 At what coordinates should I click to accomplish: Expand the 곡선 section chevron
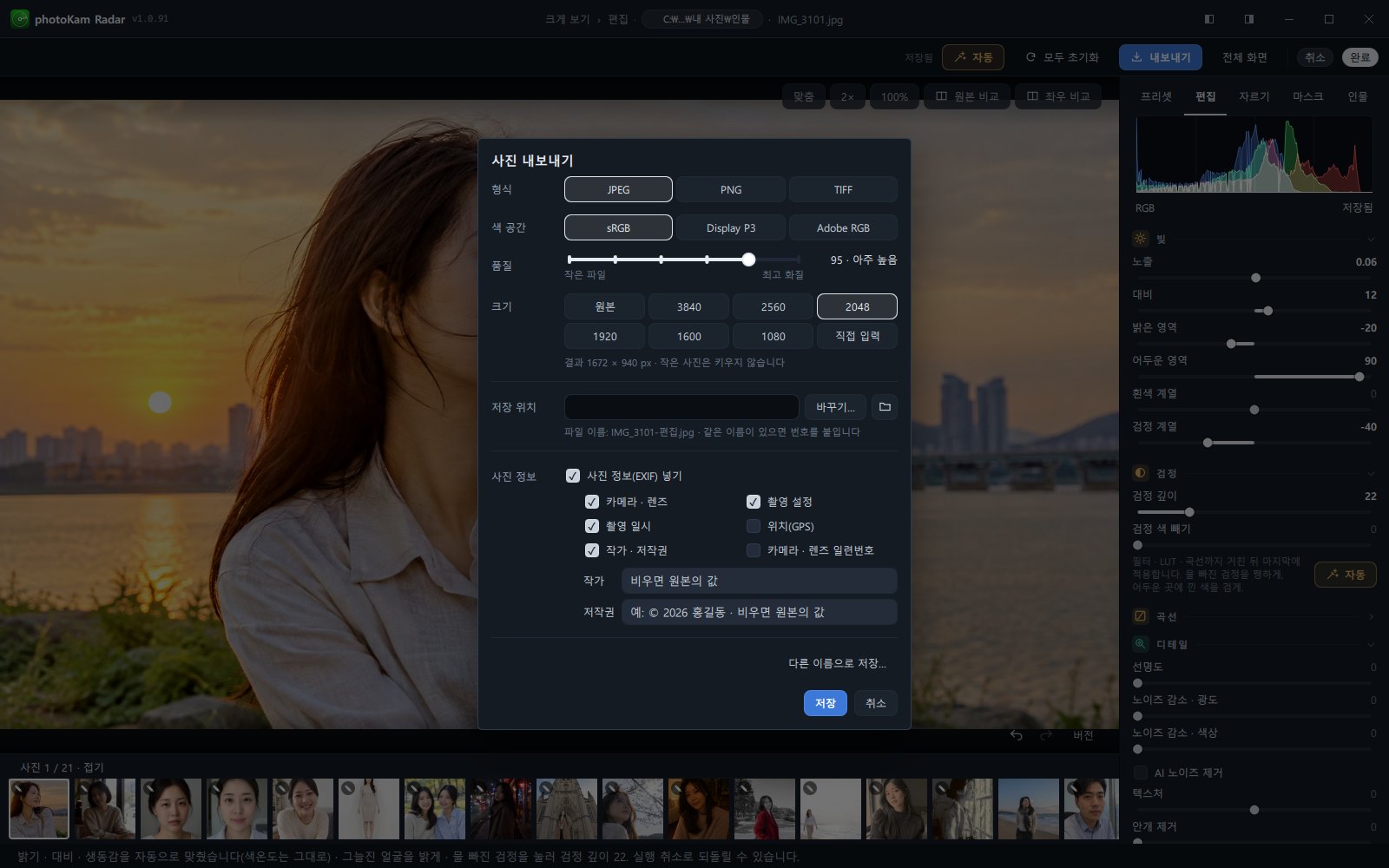(1371, 616)
